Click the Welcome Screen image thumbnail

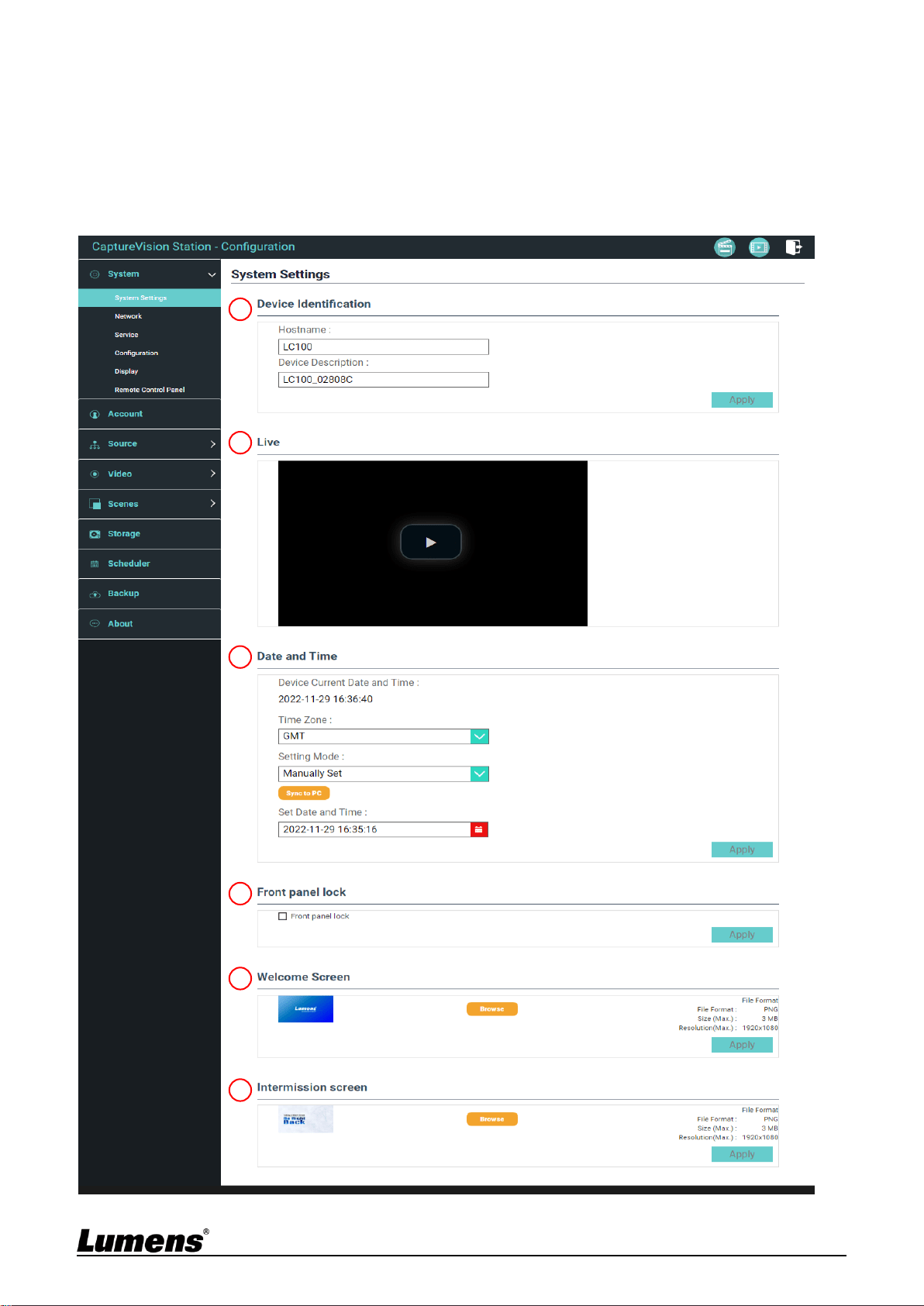(305, 1009)
